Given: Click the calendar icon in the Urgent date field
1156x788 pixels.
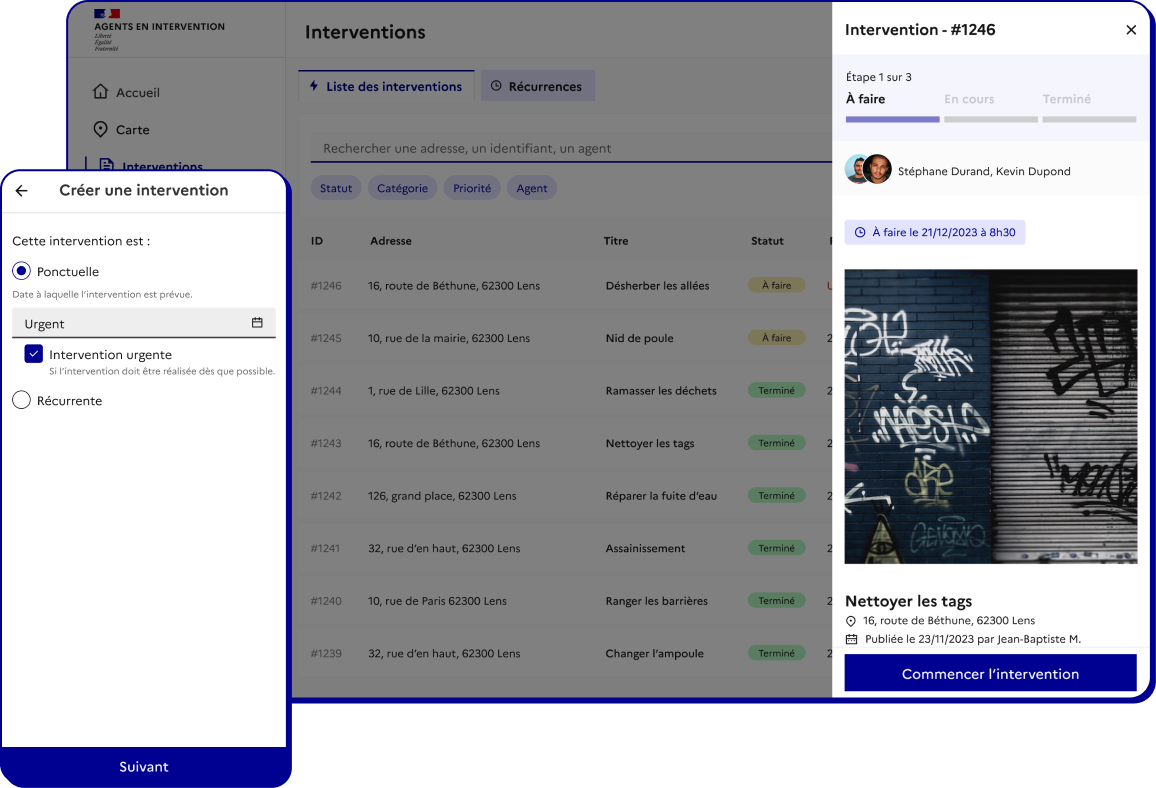Looking at the screenshot, I should click(257, 323).
